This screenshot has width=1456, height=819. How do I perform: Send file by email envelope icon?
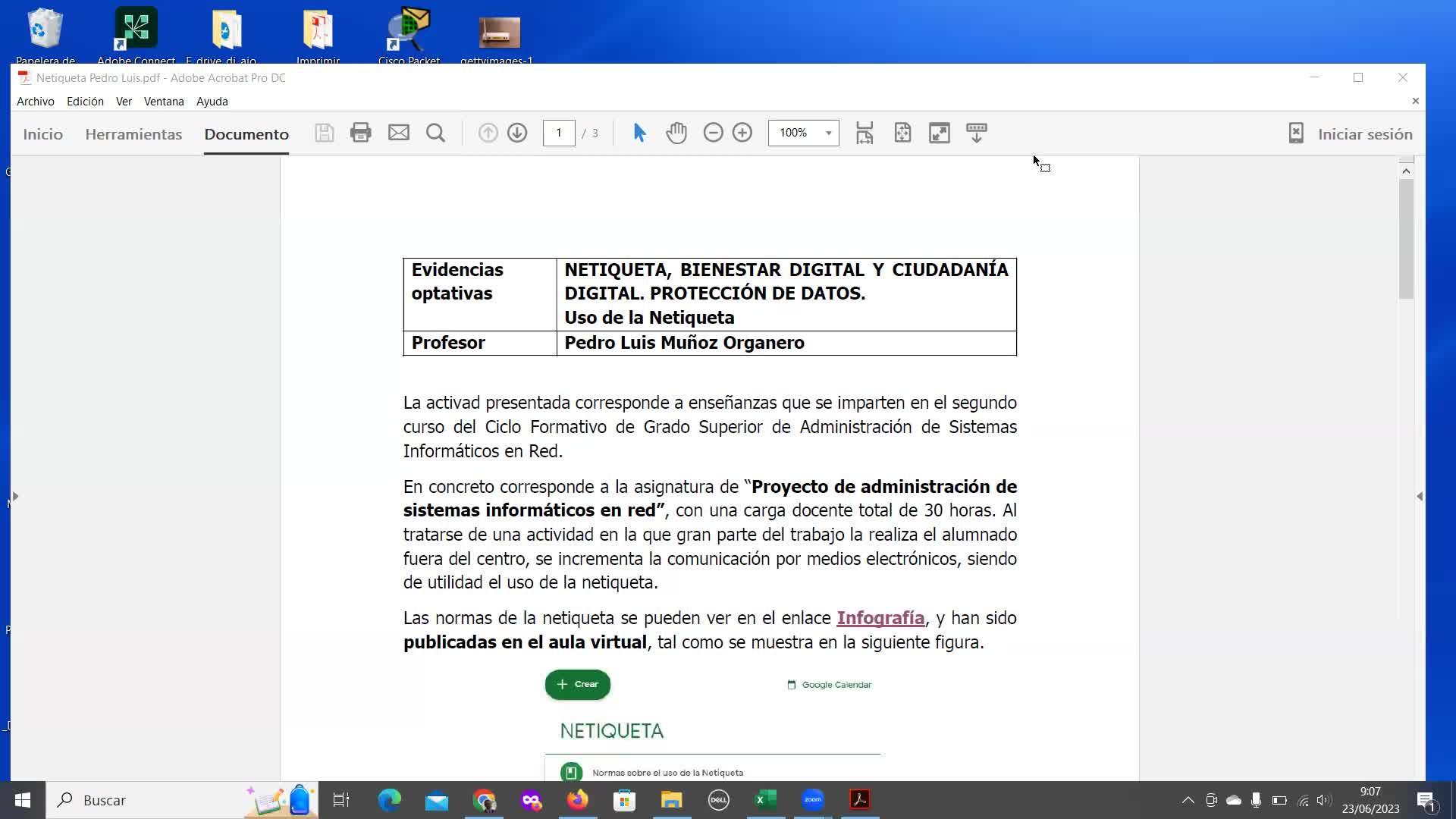click(398, 133)
